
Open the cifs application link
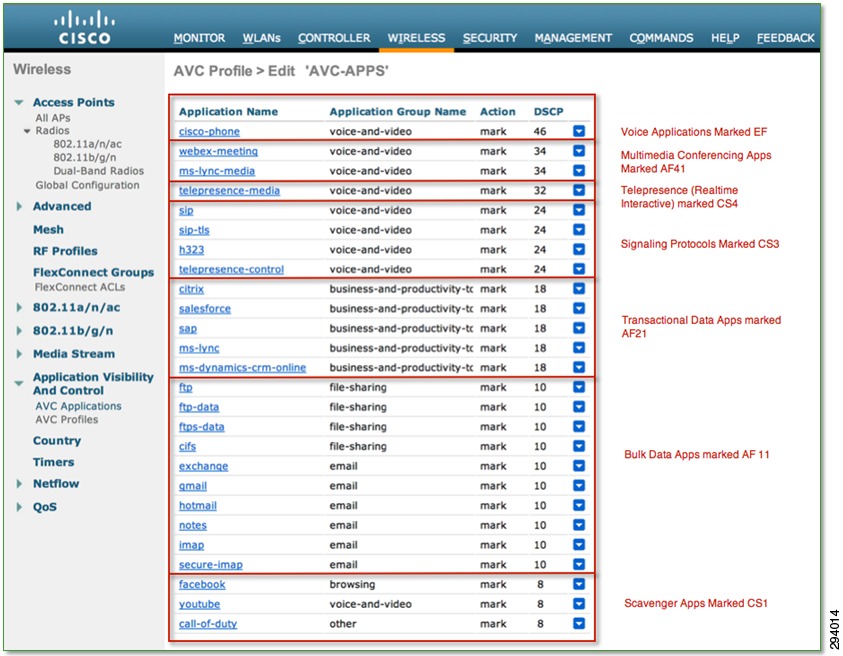[187, 447]
